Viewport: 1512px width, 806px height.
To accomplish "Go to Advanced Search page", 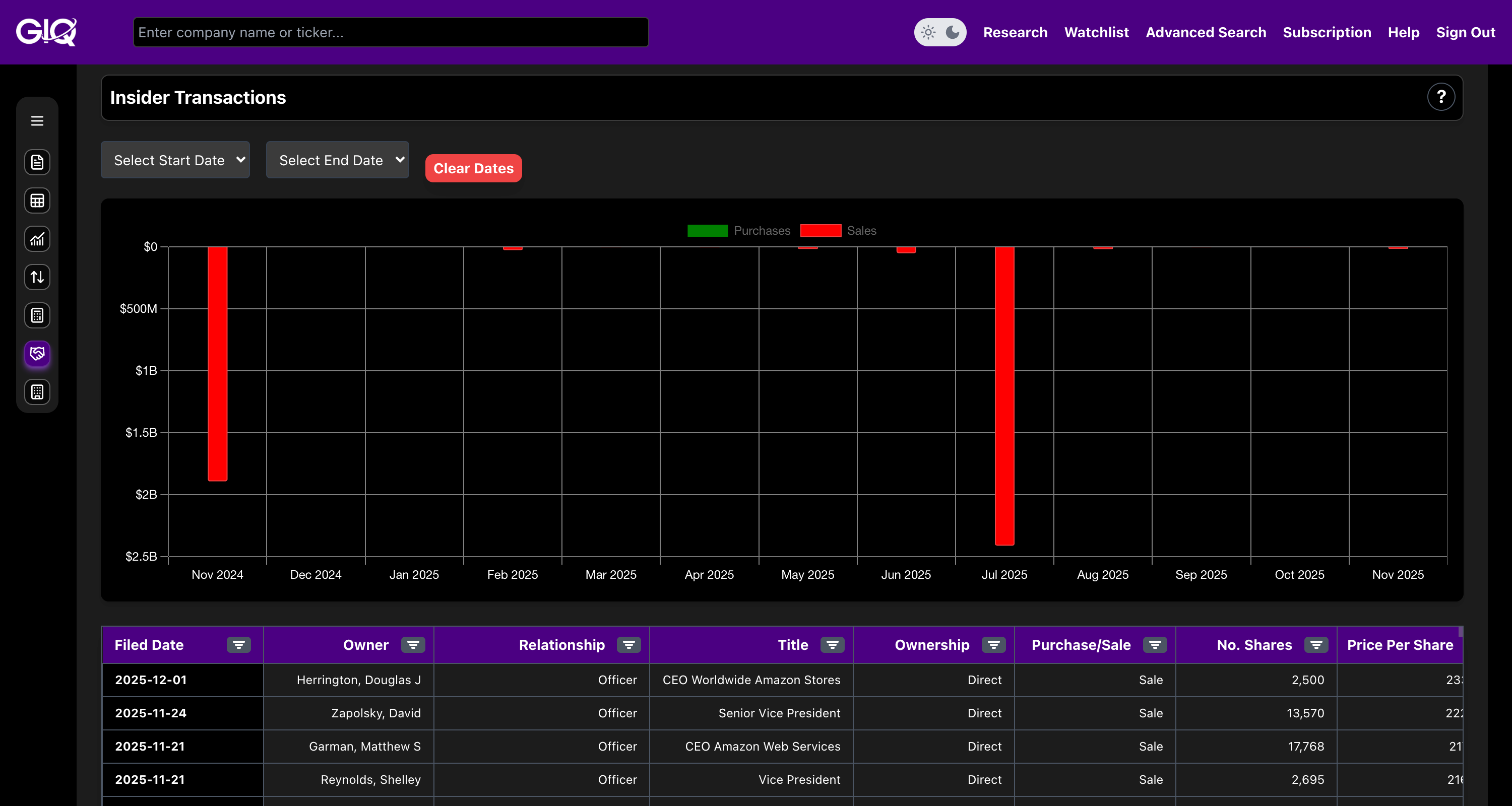I will click(x=1206, y=32).
